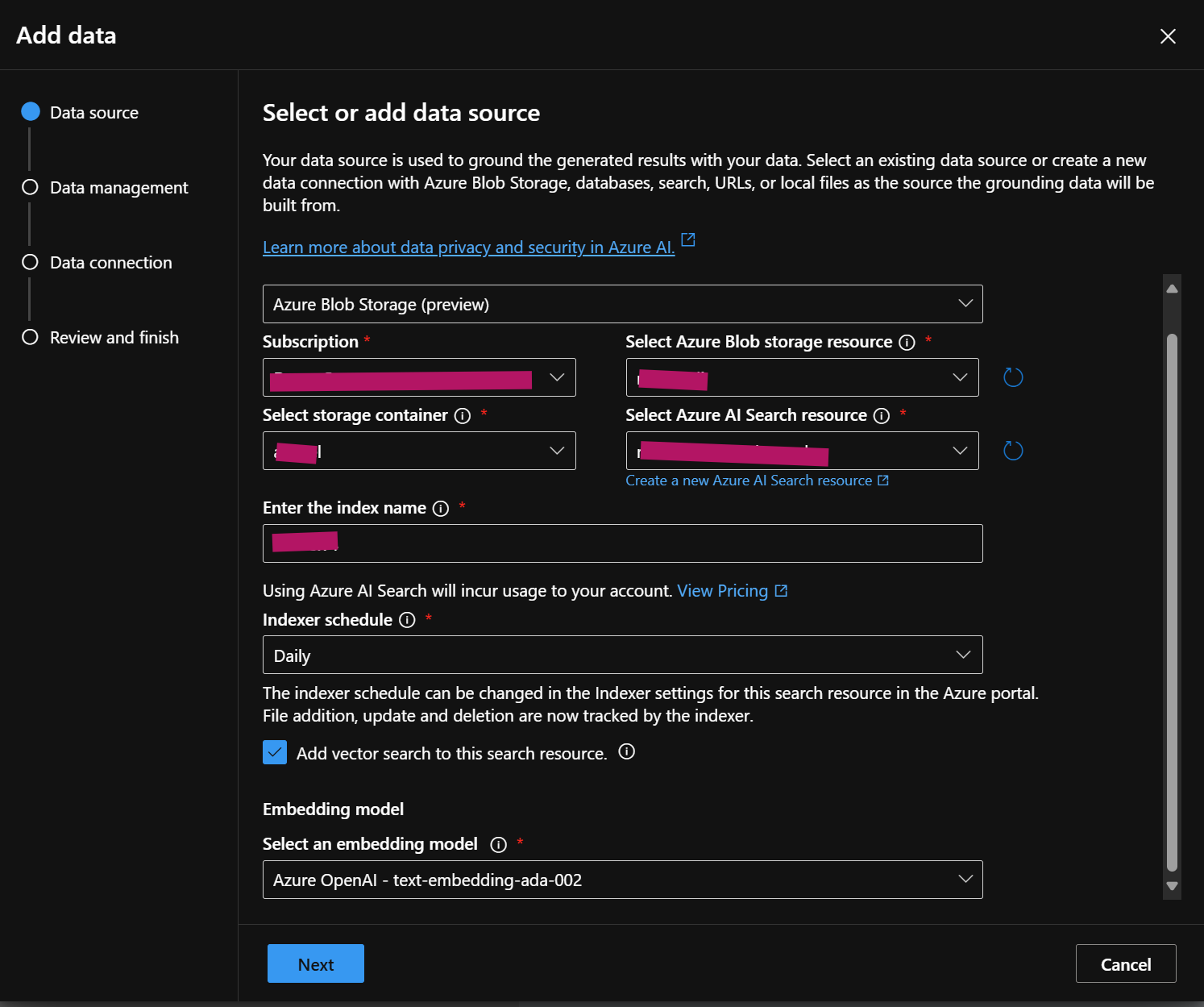Expand the storage container dropdown
This screenshot has width=1204, height=1007.
click(419, 451)
